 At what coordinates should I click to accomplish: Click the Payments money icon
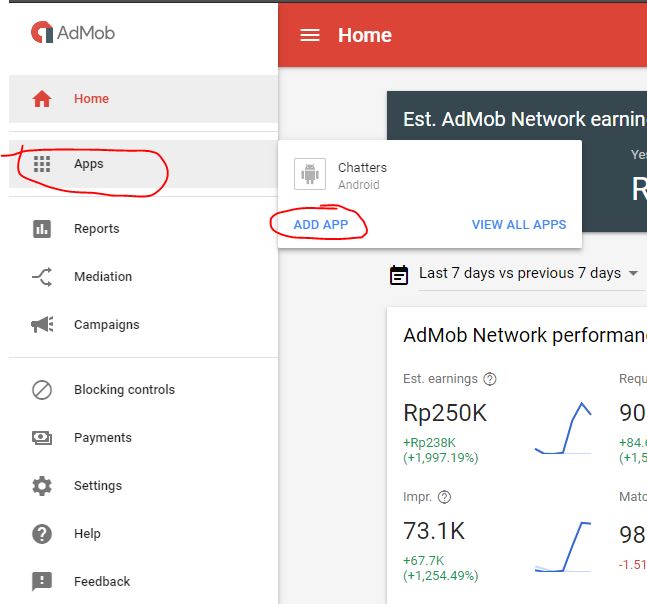tap(42, 437)
